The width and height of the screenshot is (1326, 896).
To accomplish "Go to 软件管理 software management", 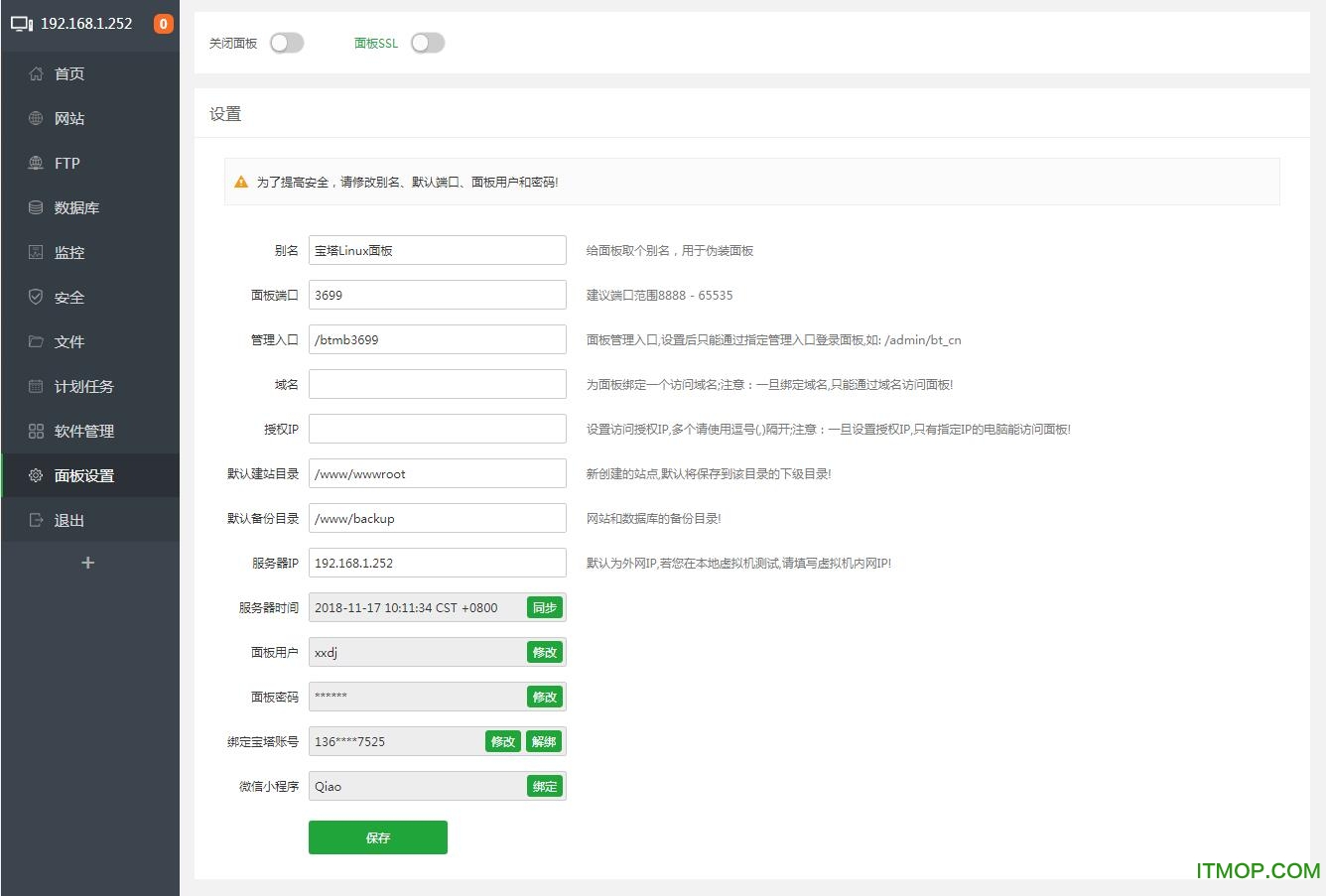I will click(83, 431).
